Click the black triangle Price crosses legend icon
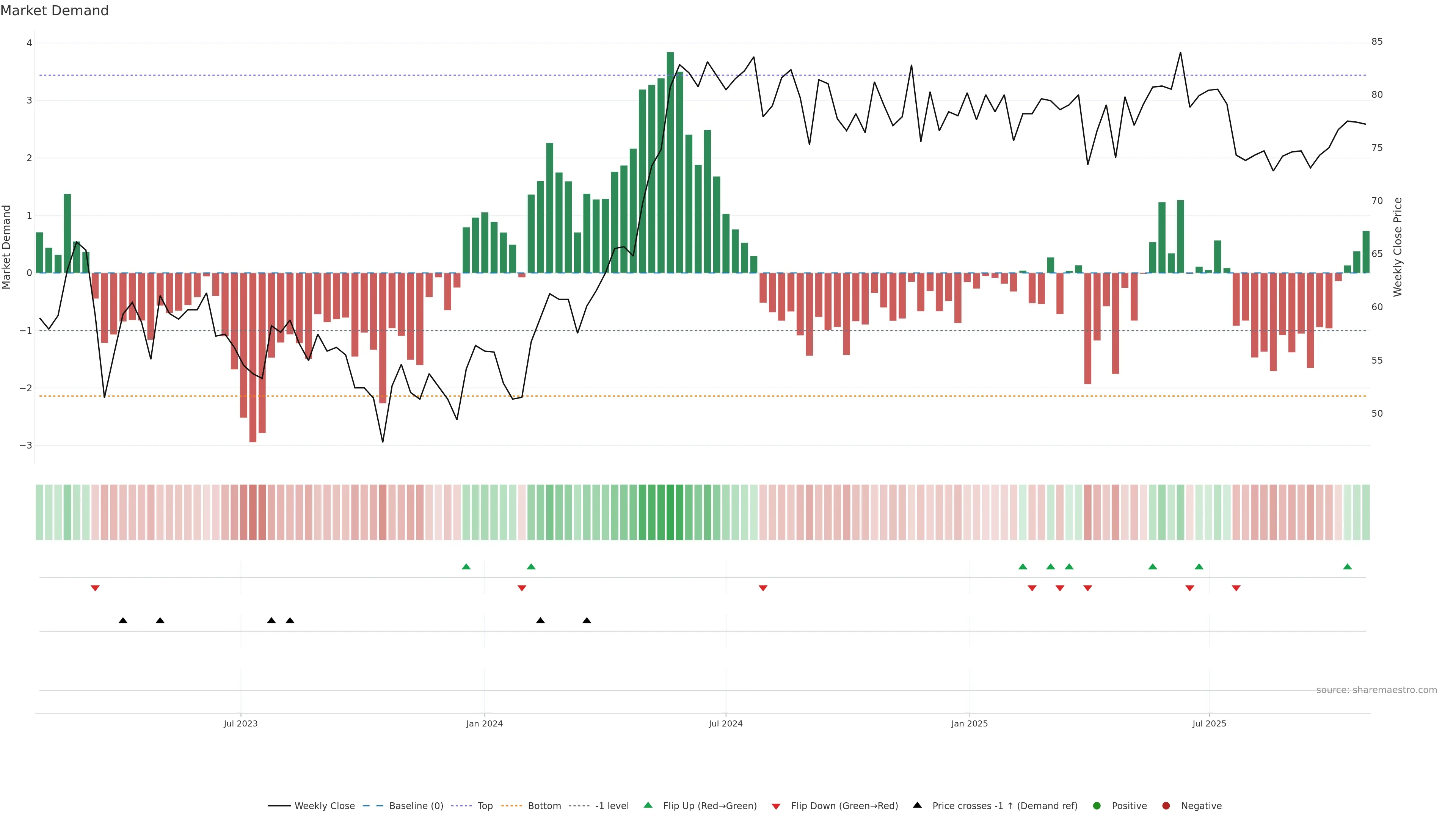 (x=917, y=805)
